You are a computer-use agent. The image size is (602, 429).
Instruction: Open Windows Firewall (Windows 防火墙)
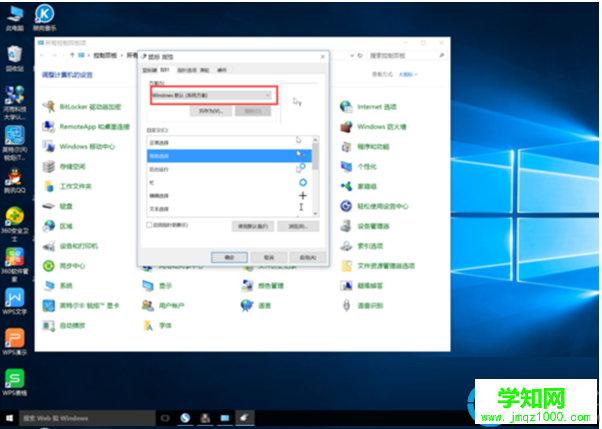click(x=373, y=126)
